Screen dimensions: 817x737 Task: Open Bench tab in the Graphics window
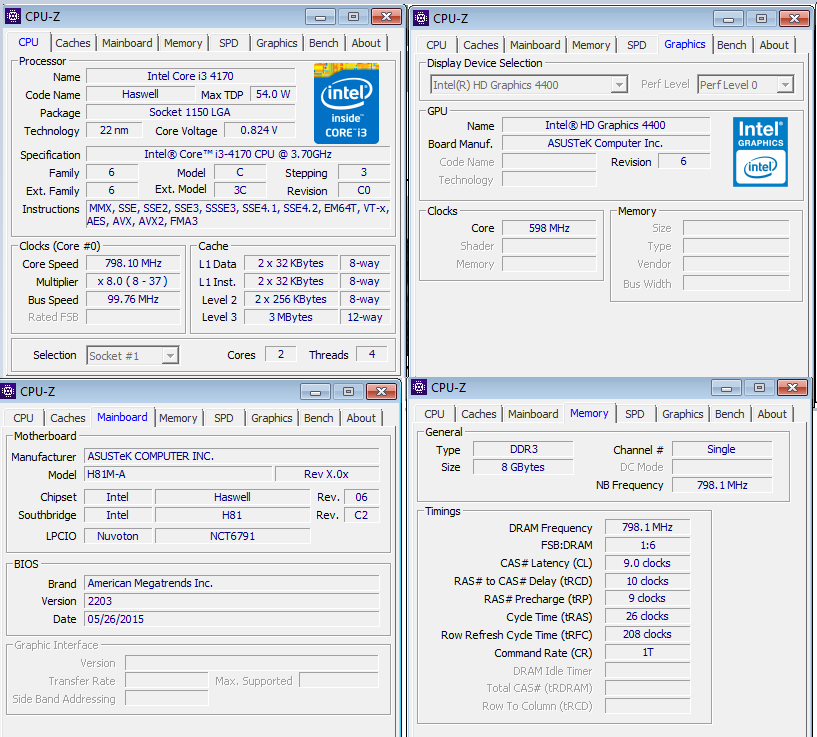(732, 45)
